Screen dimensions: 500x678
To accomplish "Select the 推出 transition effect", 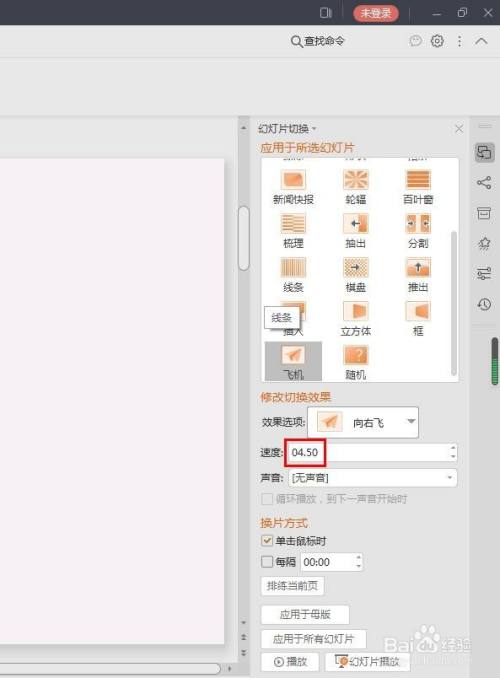I will [x=418, y=275].
